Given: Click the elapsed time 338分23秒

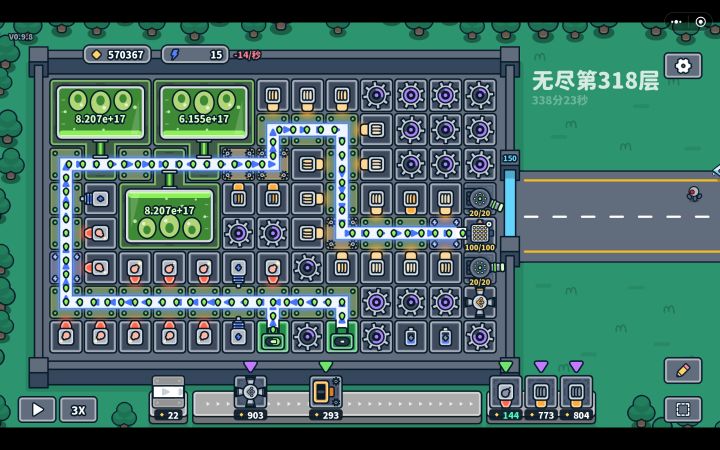Looking at the screenshot, I should (x=559, y=100).
